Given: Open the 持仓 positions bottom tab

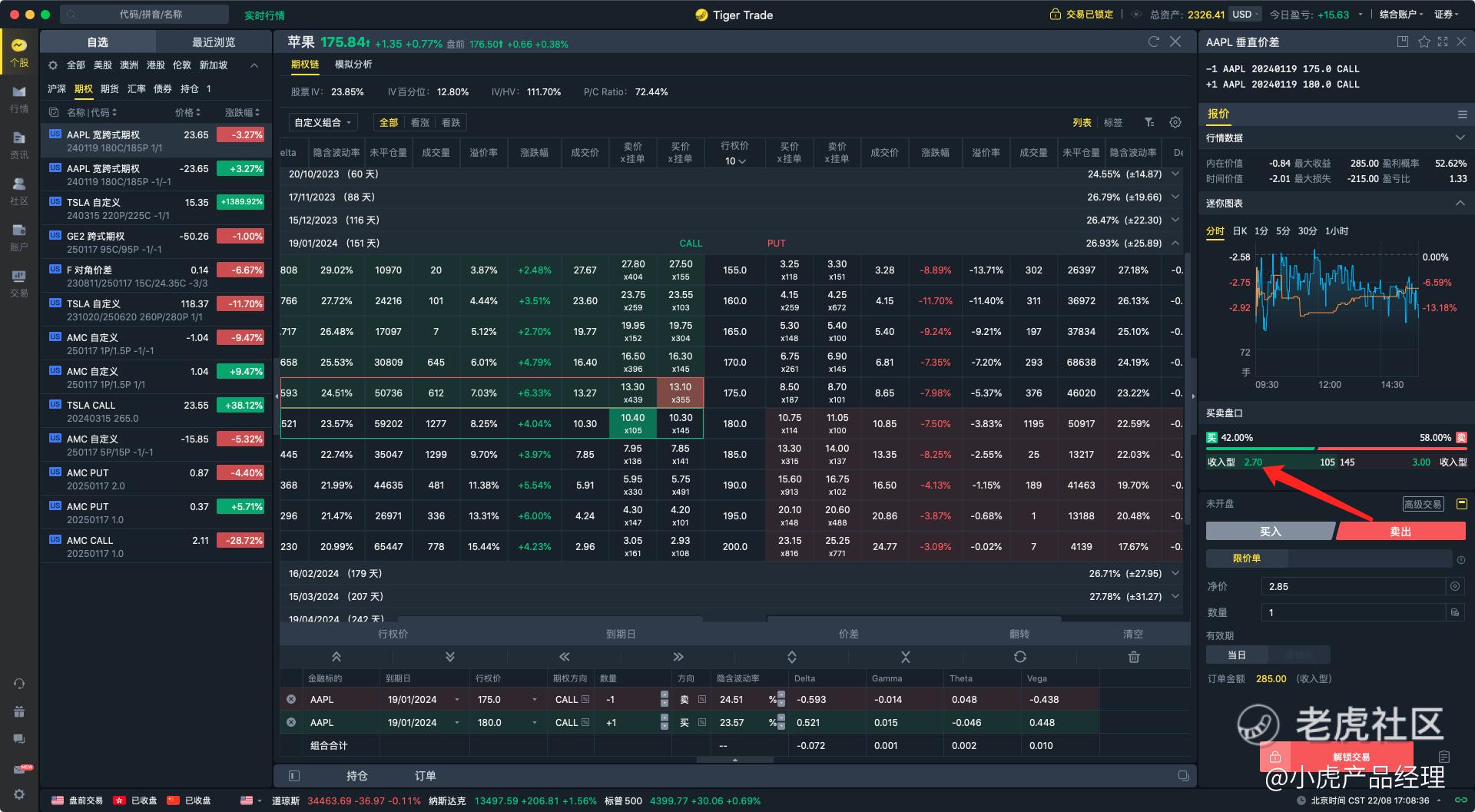Looking at the screenshot, I should (357, 776).
